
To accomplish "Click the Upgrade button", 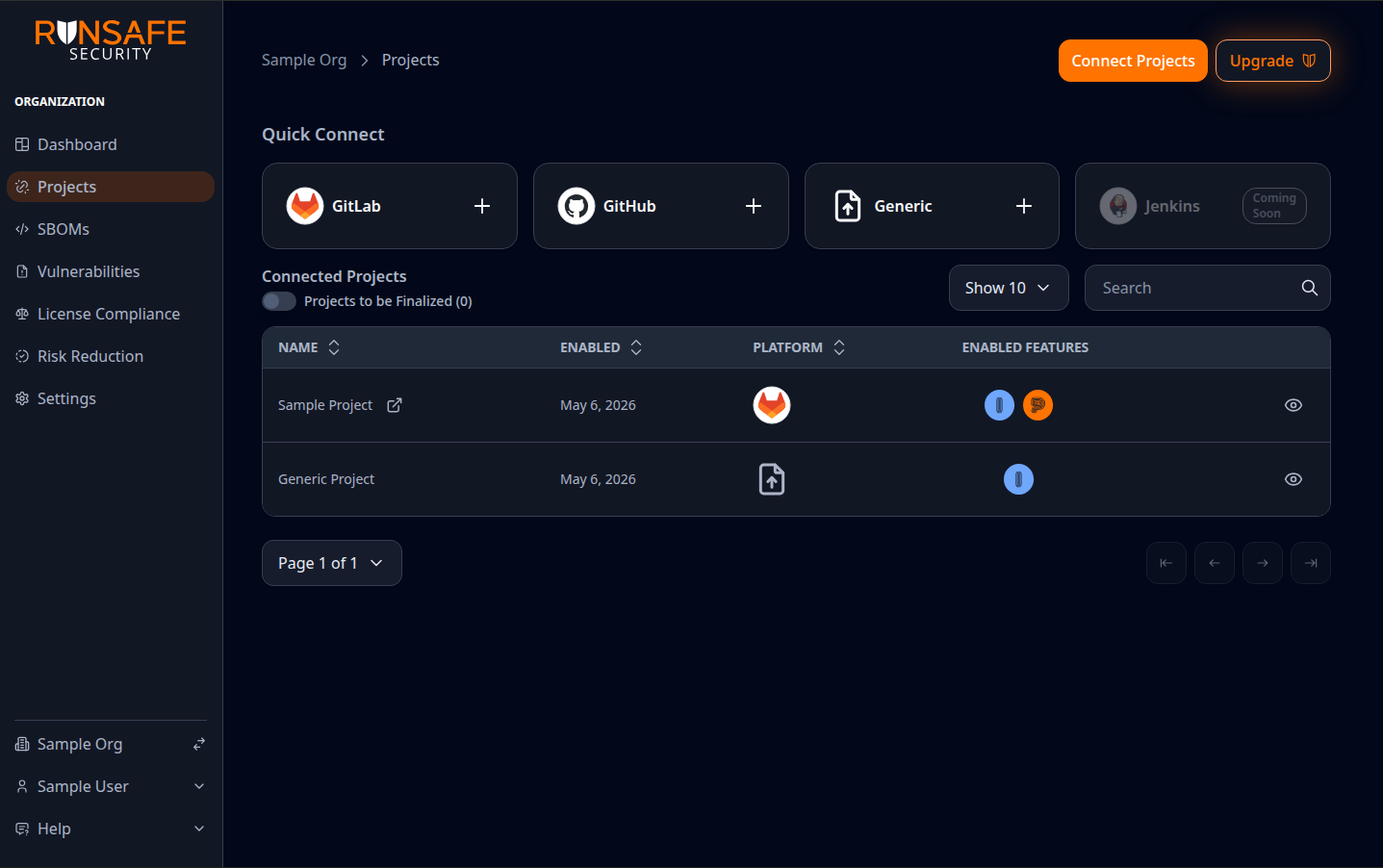I will tap(1272, 61).
